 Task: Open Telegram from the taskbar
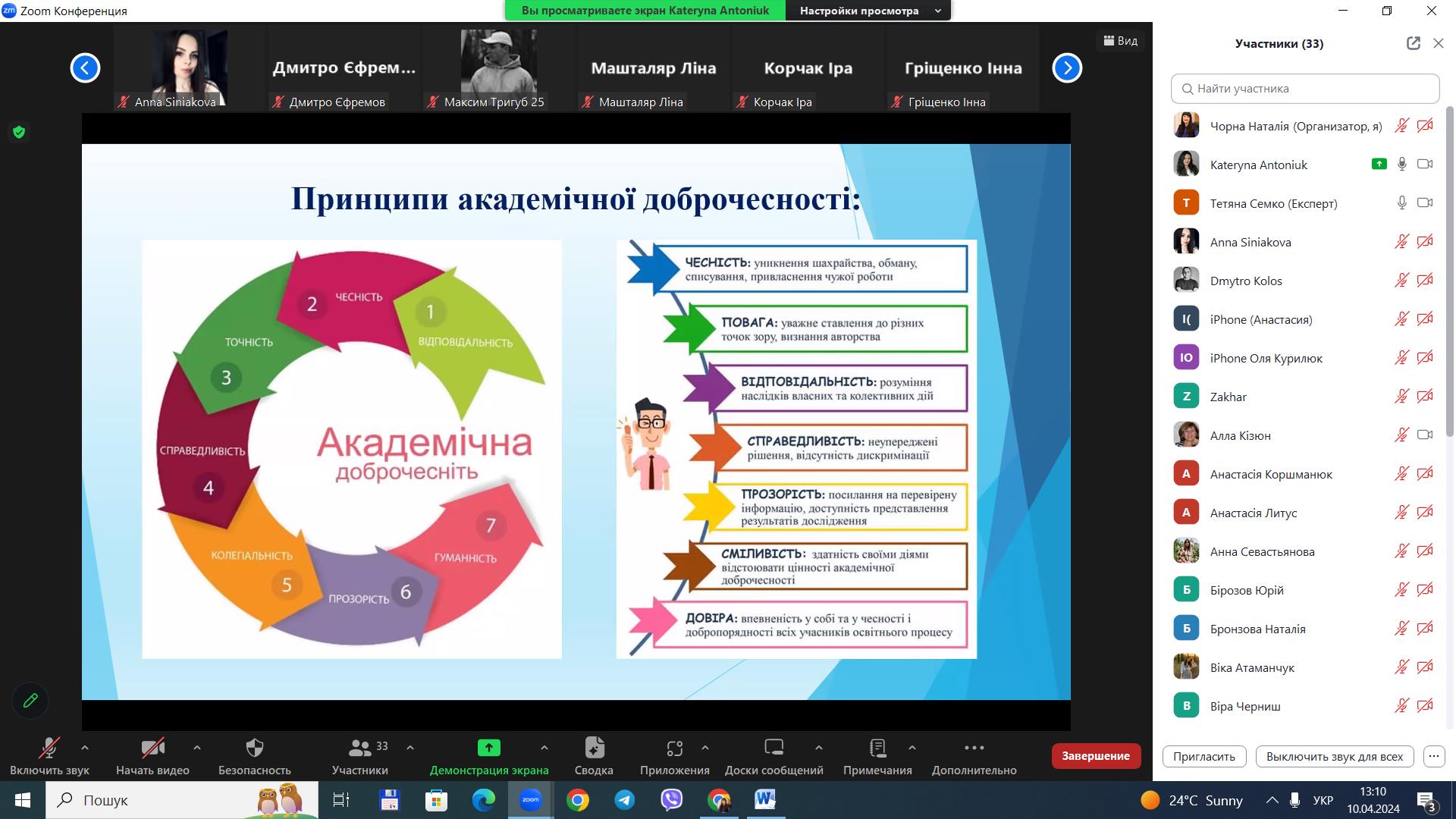click(x=625, y=800)
